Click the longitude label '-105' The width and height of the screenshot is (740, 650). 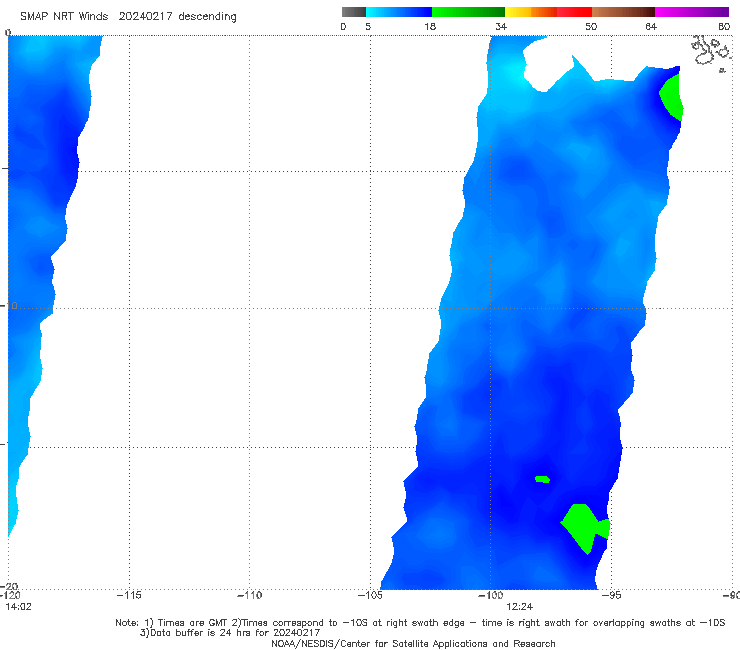pyautogui.click(x=370, y=595)
